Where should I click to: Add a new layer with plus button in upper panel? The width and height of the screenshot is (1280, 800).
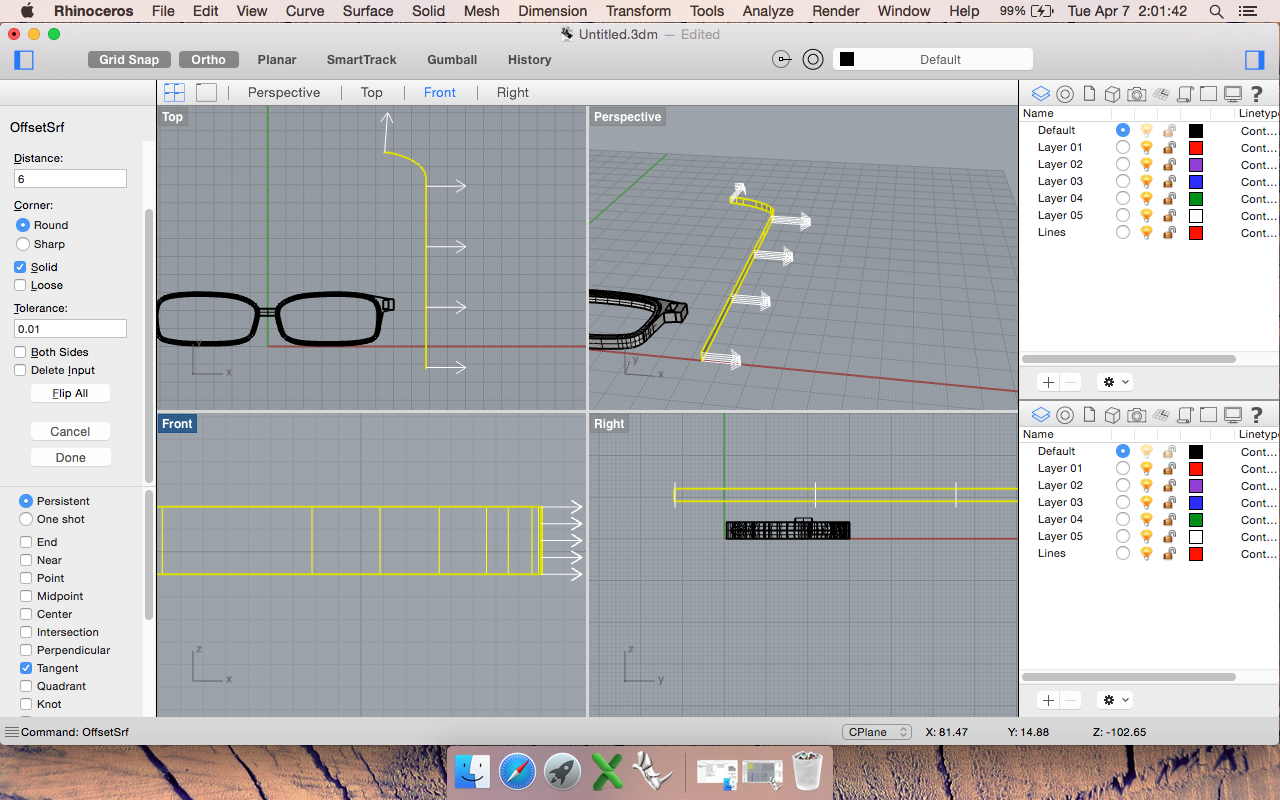point(1048,382)
